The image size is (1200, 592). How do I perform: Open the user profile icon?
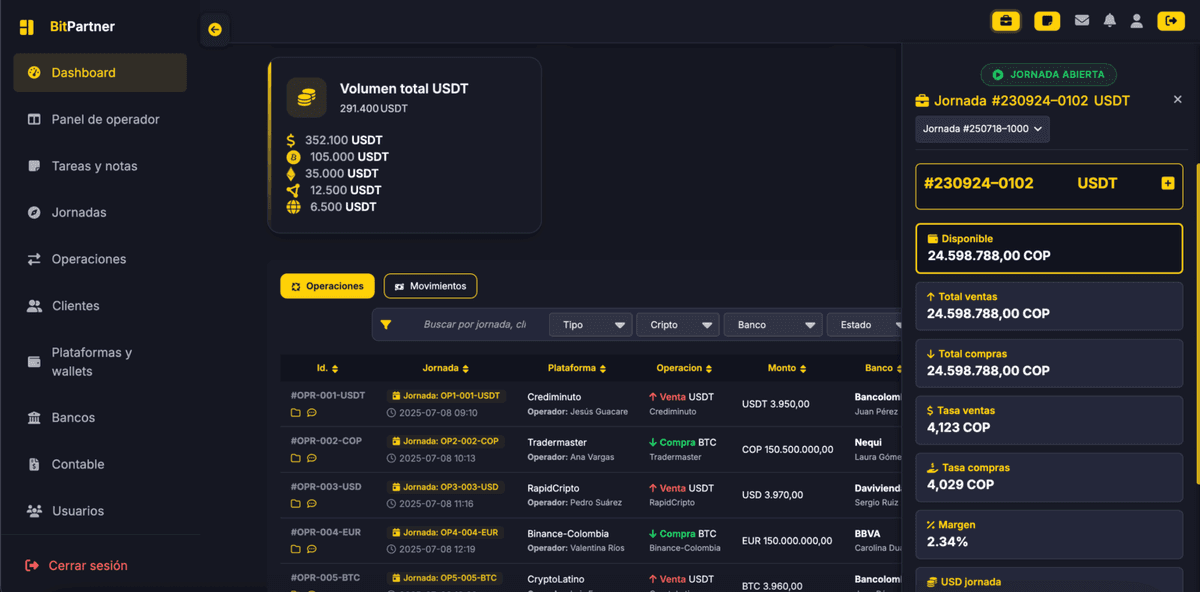click(1137, 20)
